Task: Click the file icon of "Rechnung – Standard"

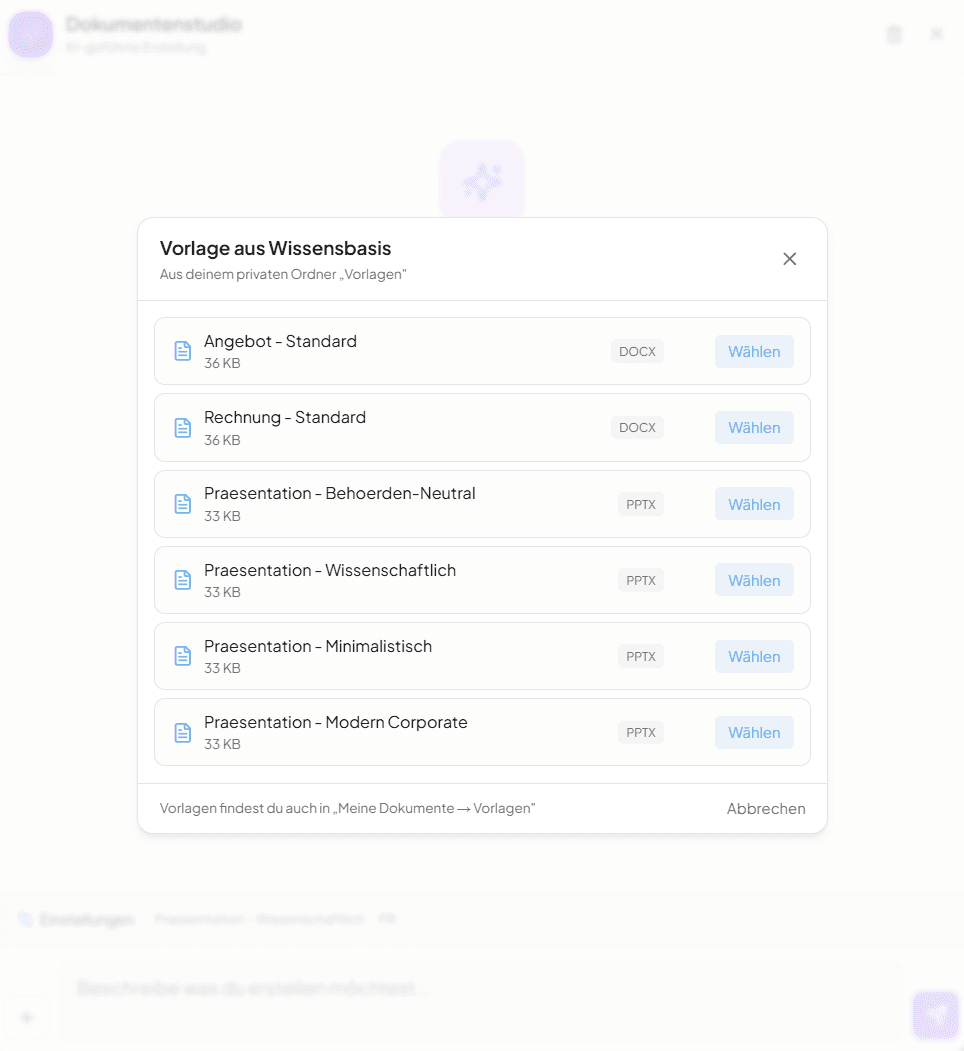Action: (182, 427)
